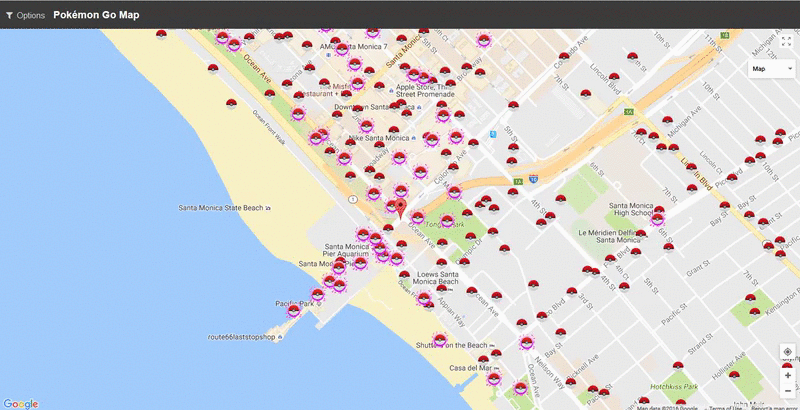Click the blue transit station icon

pos(493,134)
